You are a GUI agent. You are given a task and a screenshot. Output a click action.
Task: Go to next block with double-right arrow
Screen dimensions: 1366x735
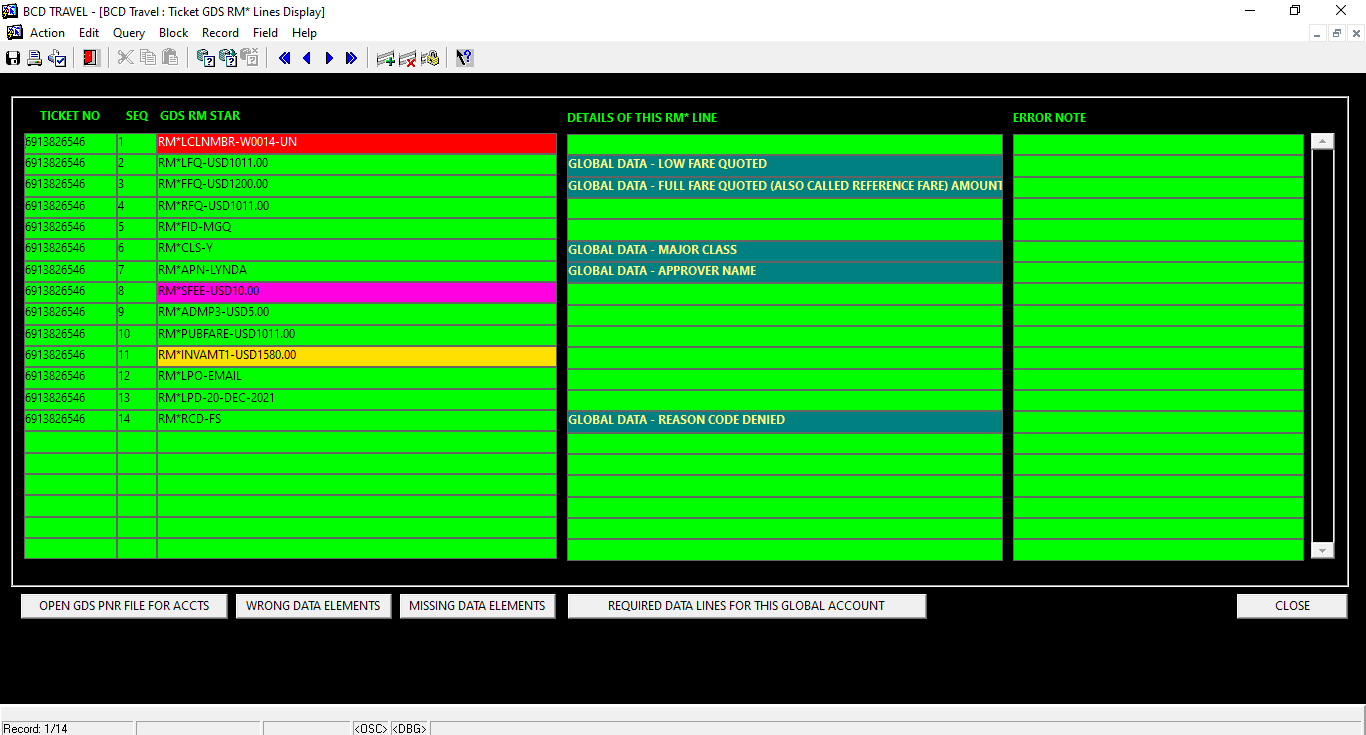tap(351, 58)
